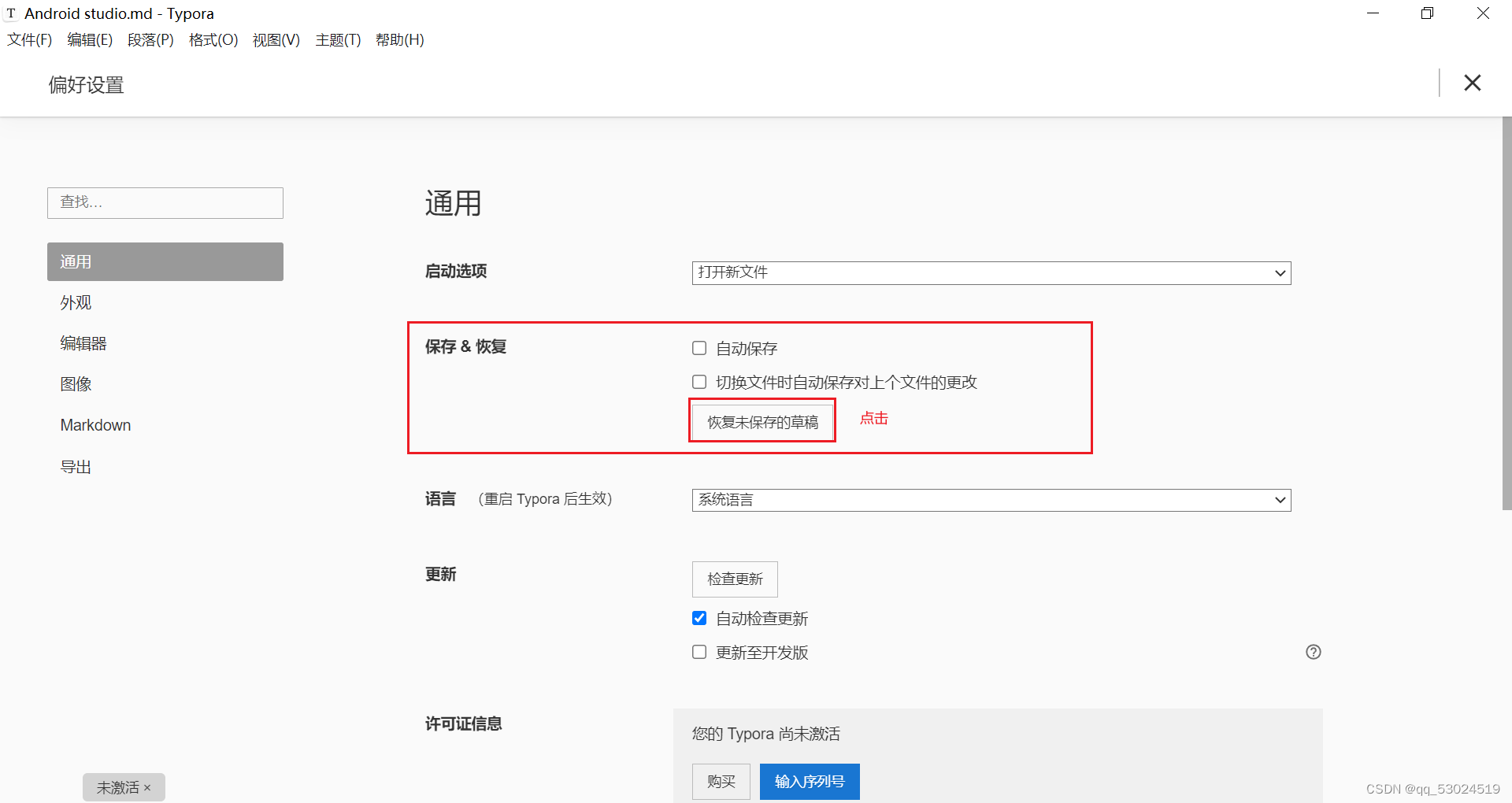
Task: Click the help question mark icon
Action: pos(1313,652)
